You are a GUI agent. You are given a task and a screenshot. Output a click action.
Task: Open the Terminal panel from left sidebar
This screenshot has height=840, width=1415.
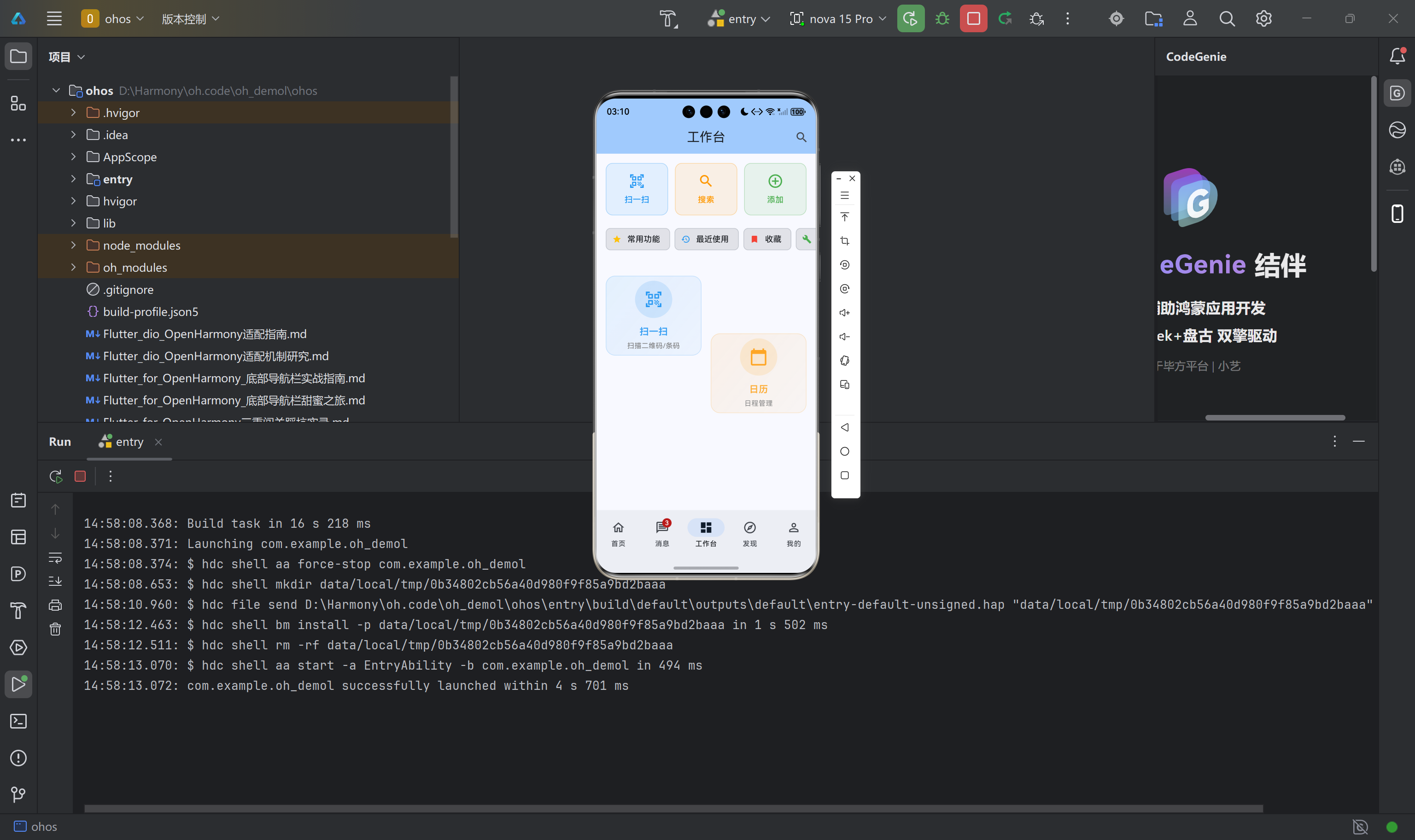(18, 721)
